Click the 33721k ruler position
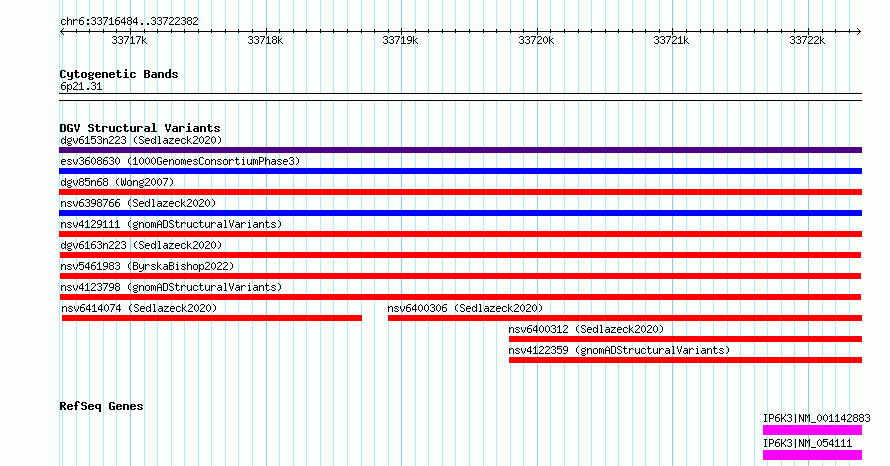 [671, 40]
